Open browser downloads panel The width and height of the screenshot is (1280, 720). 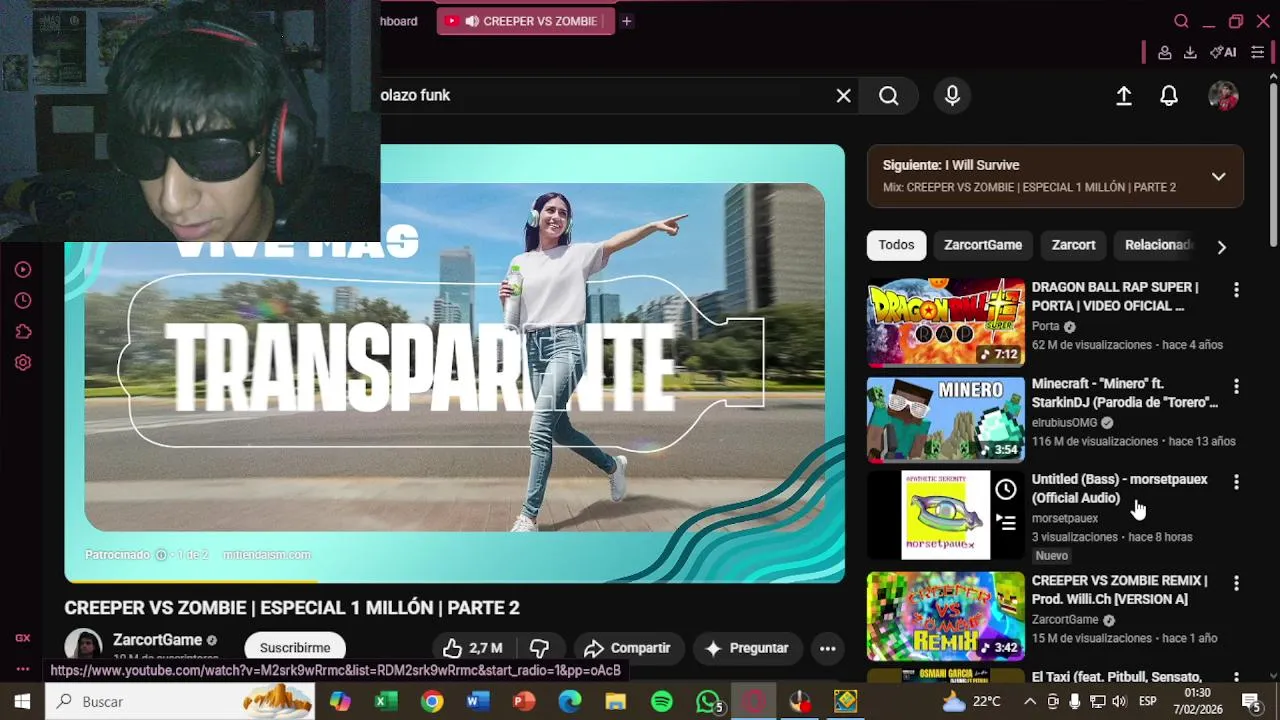tap(1190, 52)
